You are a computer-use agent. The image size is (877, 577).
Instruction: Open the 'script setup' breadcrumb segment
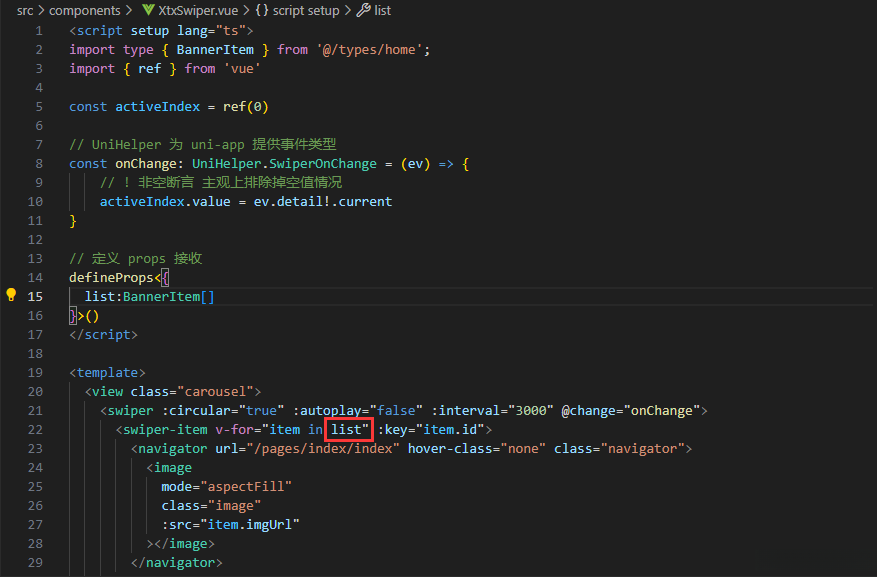[306, 11]
